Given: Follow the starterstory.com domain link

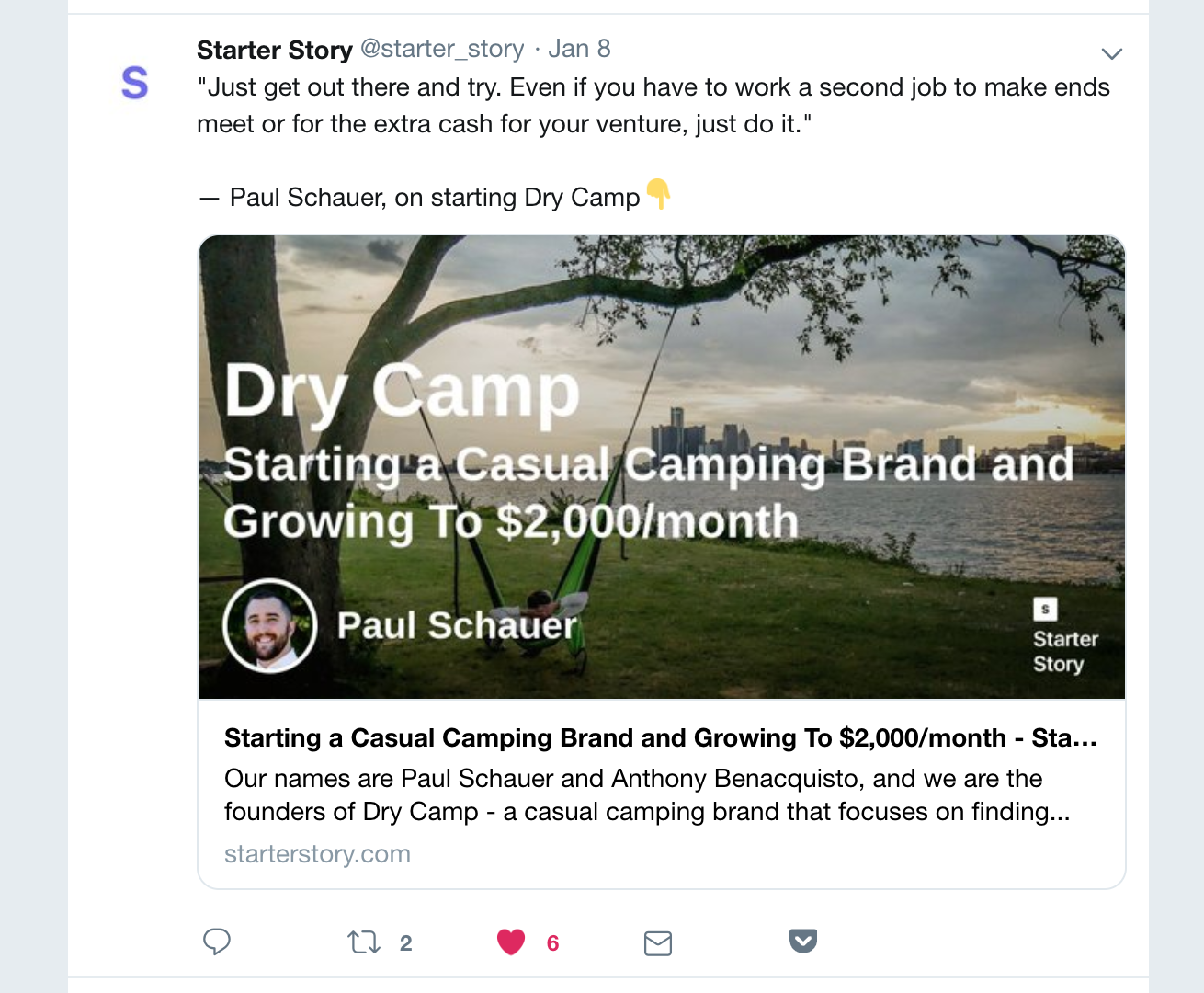Looking at the screenshot, I should pos(317,854).
